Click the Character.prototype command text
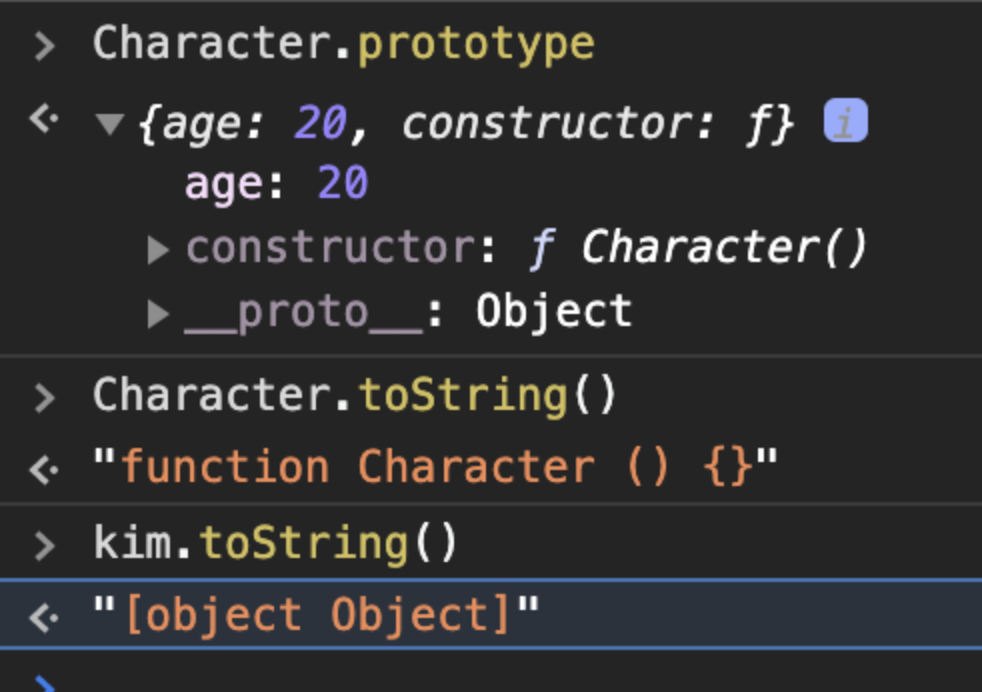The image size is (982, 692). click(x=343, y=44)
